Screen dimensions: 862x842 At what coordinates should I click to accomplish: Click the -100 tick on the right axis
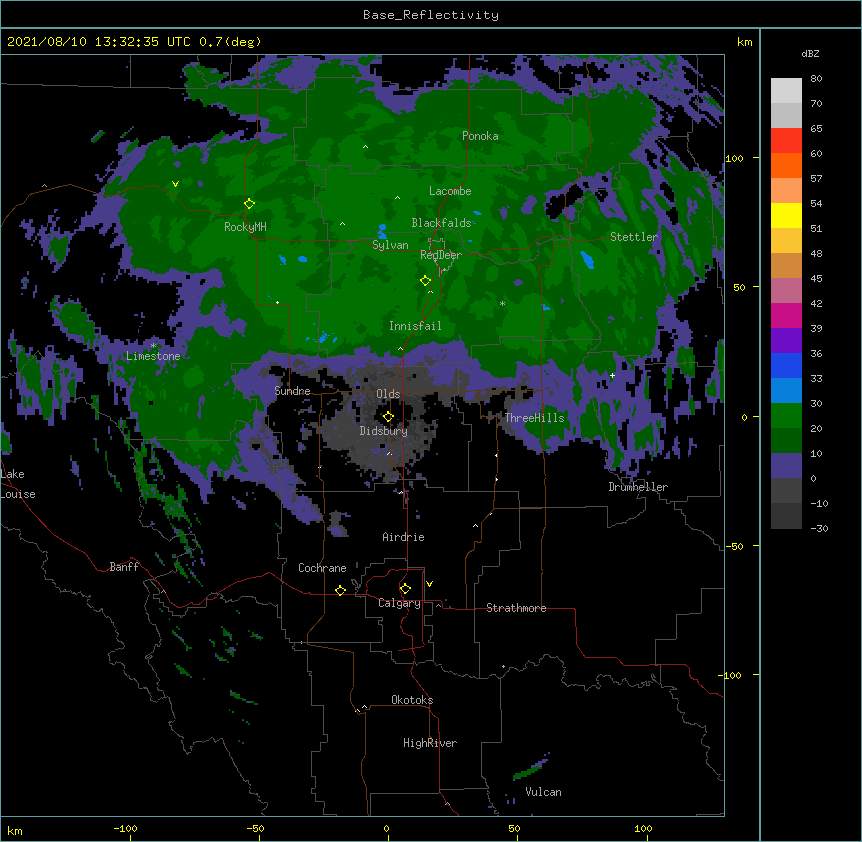[x=731, y=675]
